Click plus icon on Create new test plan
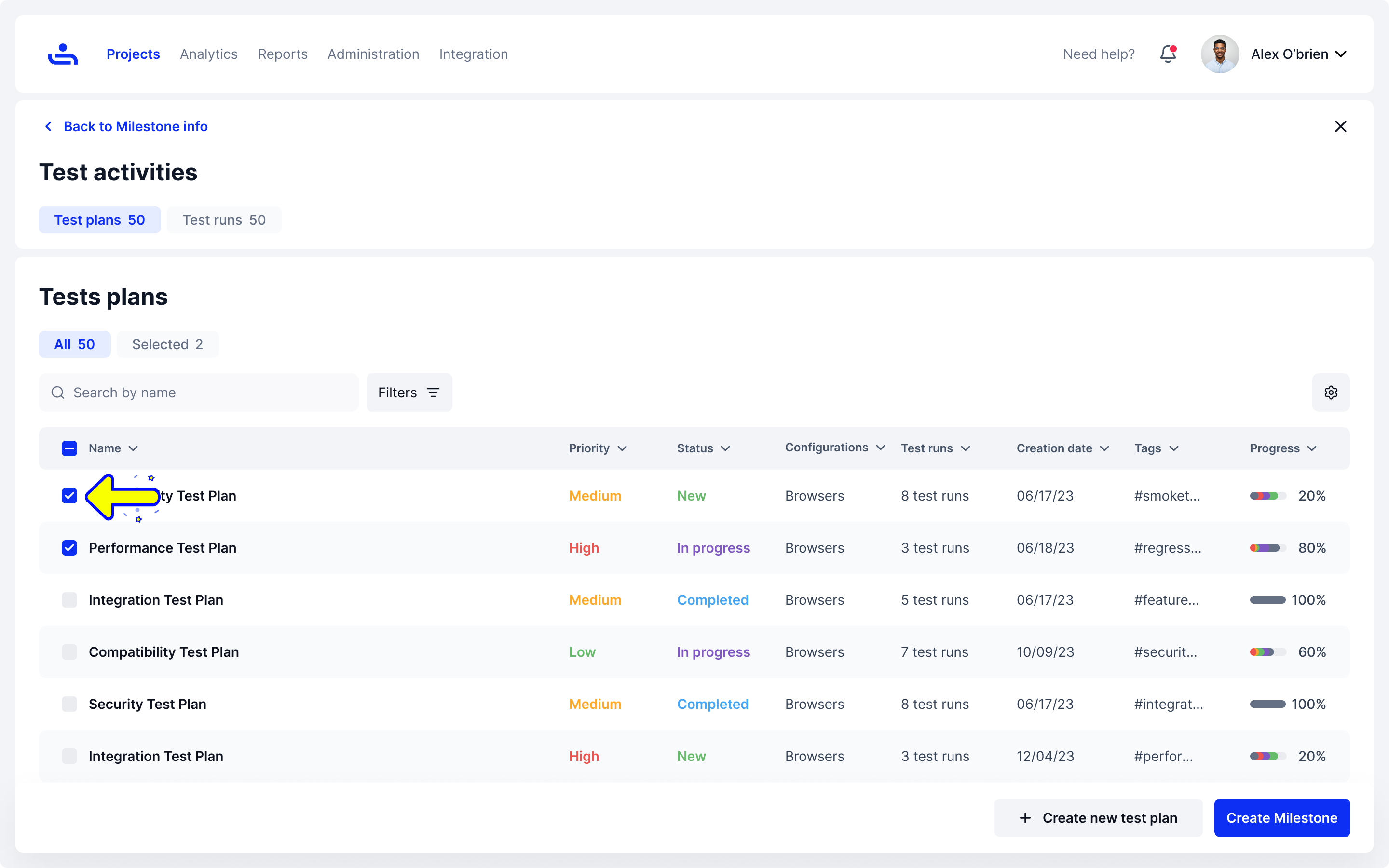Viewport: 1389px width, 868px height. click(1025, 817)
